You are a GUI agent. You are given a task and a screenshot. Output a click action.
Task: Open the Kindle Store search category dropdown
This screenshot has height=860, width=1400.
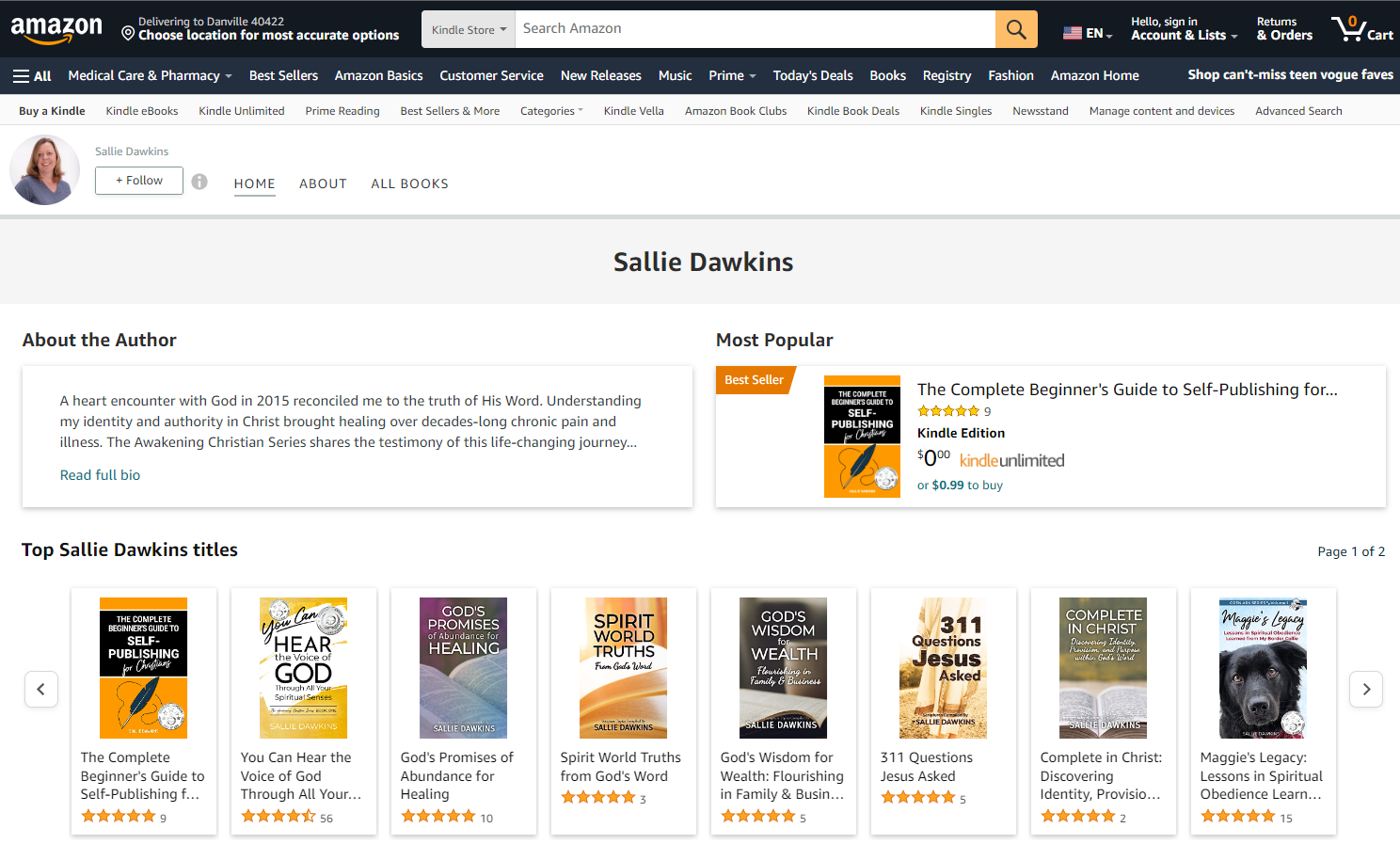coord(469,29)
